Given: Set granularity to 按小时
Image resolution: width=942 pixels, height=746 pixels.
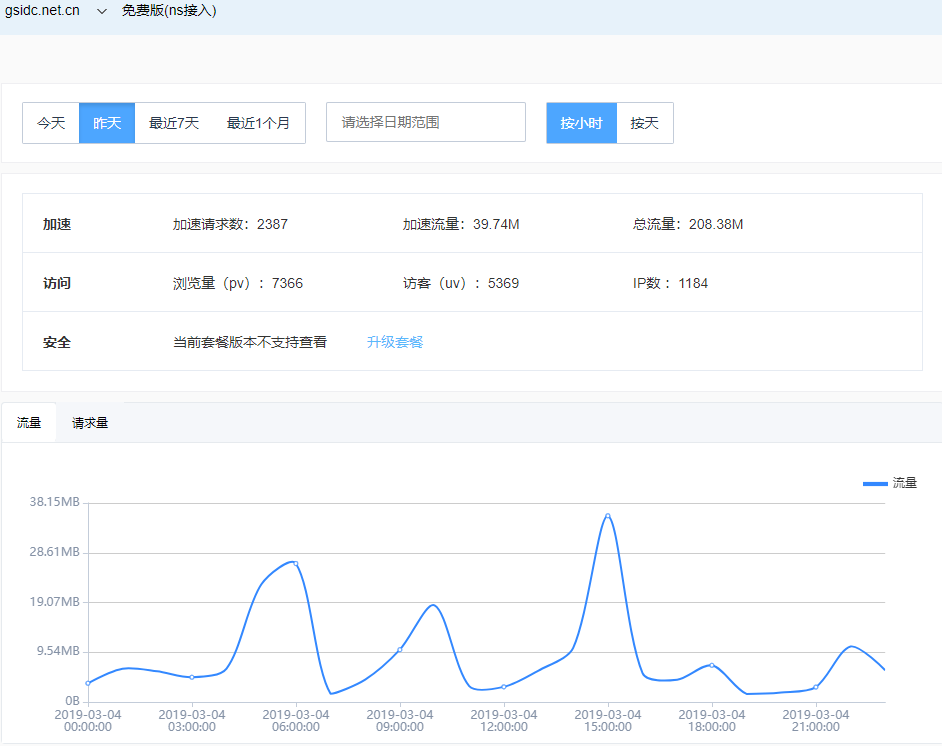Looking at the screenshot, I should (581, 123).
